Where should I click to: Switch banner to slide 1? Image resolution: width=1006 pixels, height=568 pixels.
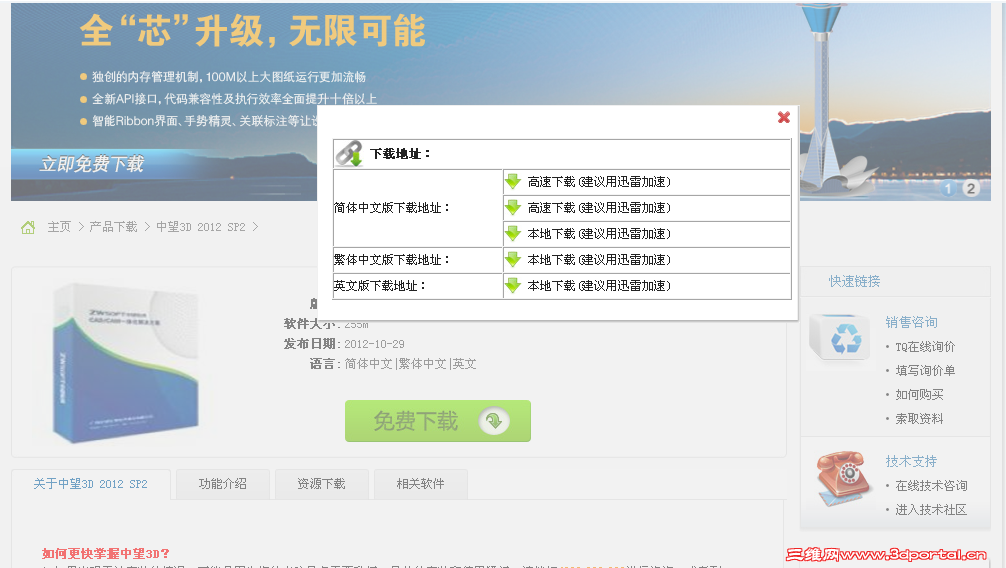(948, 189)
